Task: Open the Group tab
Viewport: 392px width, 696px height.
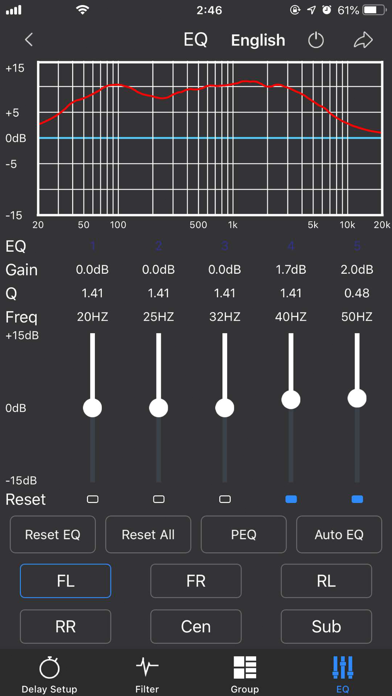Action: (x=245, y=674)
